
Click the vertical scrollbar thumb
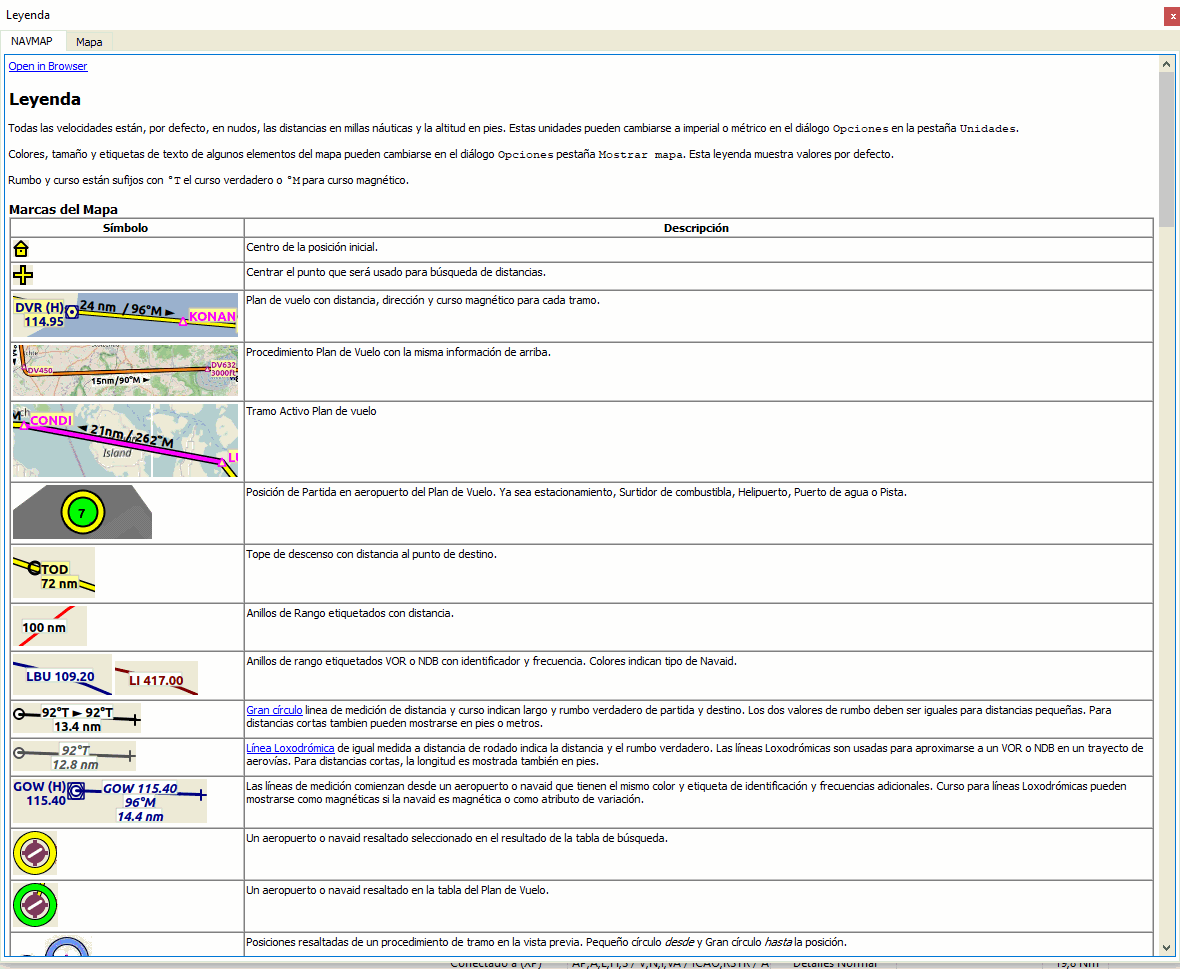(1166, 149)
